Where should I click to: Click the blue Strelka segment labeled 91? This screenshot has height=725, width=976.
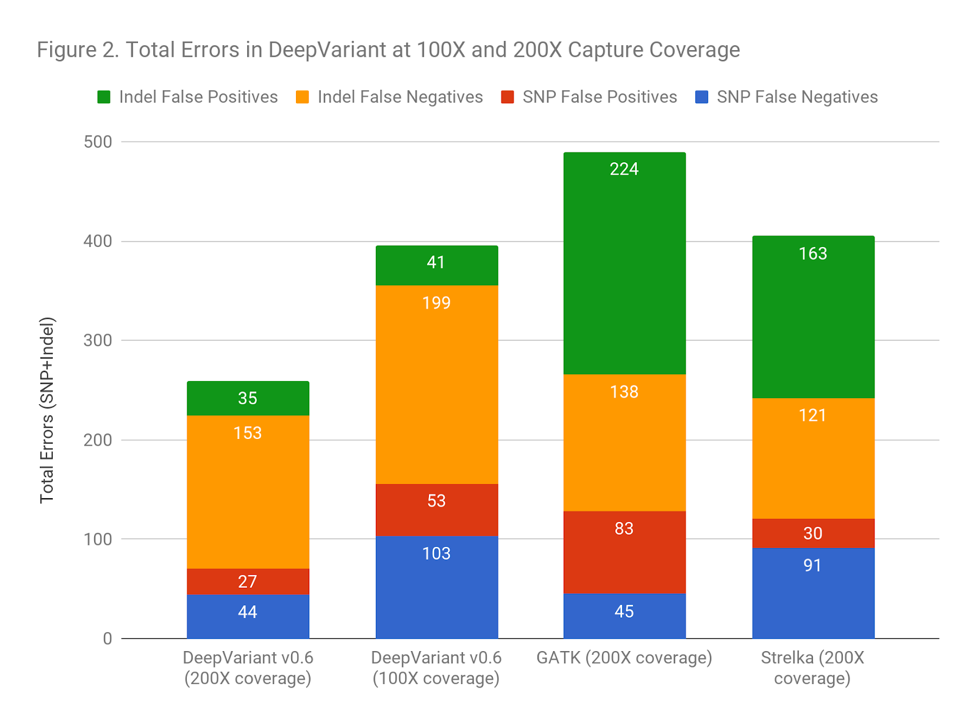[x=813, y=593]
